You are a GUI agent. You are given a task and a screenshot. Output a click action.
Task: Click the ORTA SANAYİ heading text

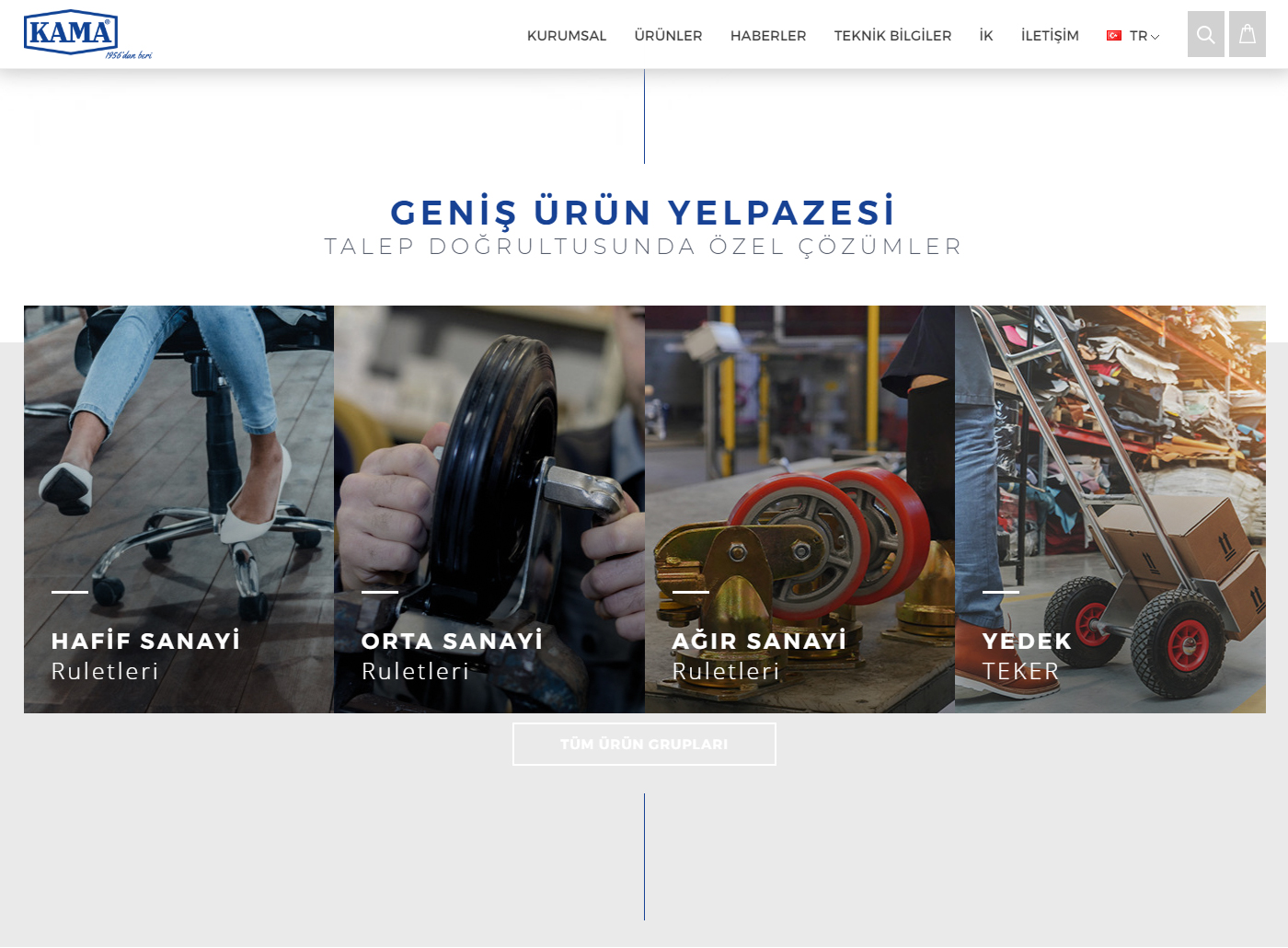point(453,641)
